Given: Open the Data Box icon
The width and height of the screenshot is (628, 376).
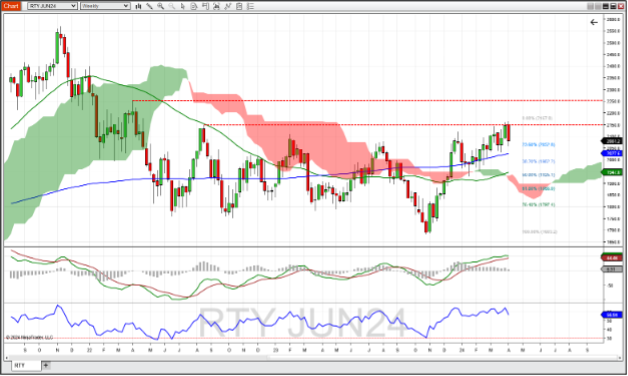Looking at the screenshot, I should [194, 6].
